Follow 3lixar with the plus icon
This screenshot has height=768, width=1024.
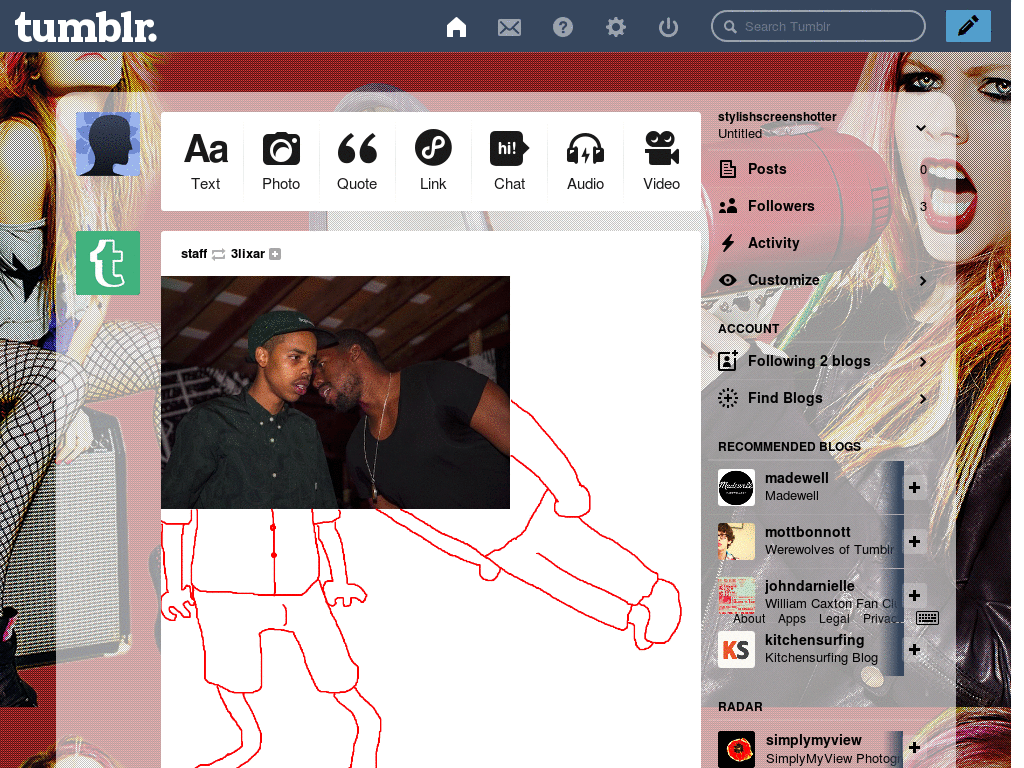pos(275,254)
